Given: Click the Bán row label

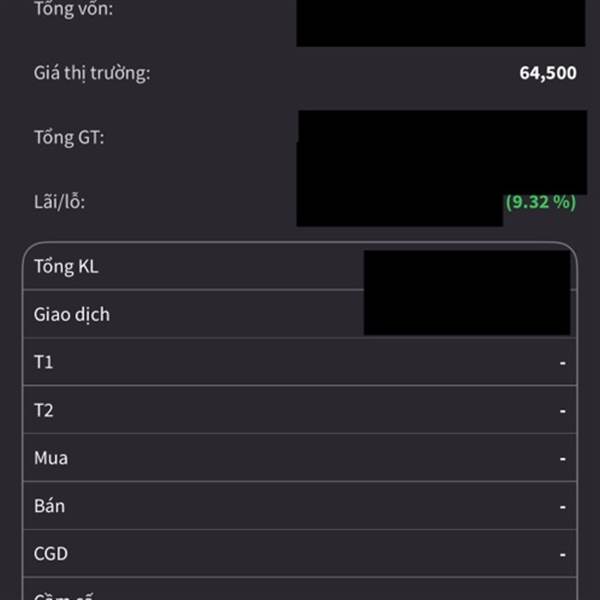Looking at the screenshot, I should coord(49,506).
